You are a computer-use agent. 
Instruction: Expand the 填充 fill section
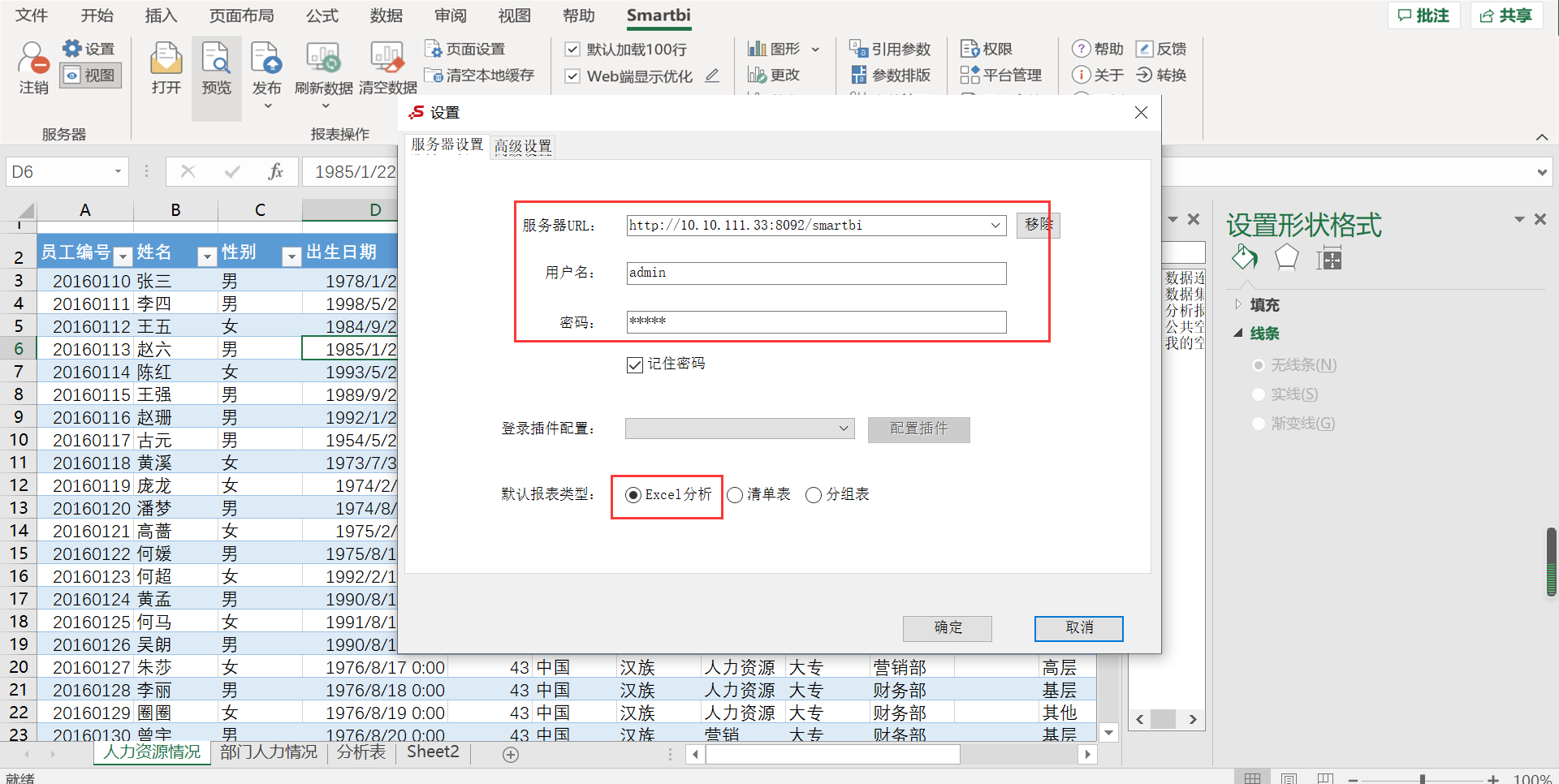coord(1238,304)
